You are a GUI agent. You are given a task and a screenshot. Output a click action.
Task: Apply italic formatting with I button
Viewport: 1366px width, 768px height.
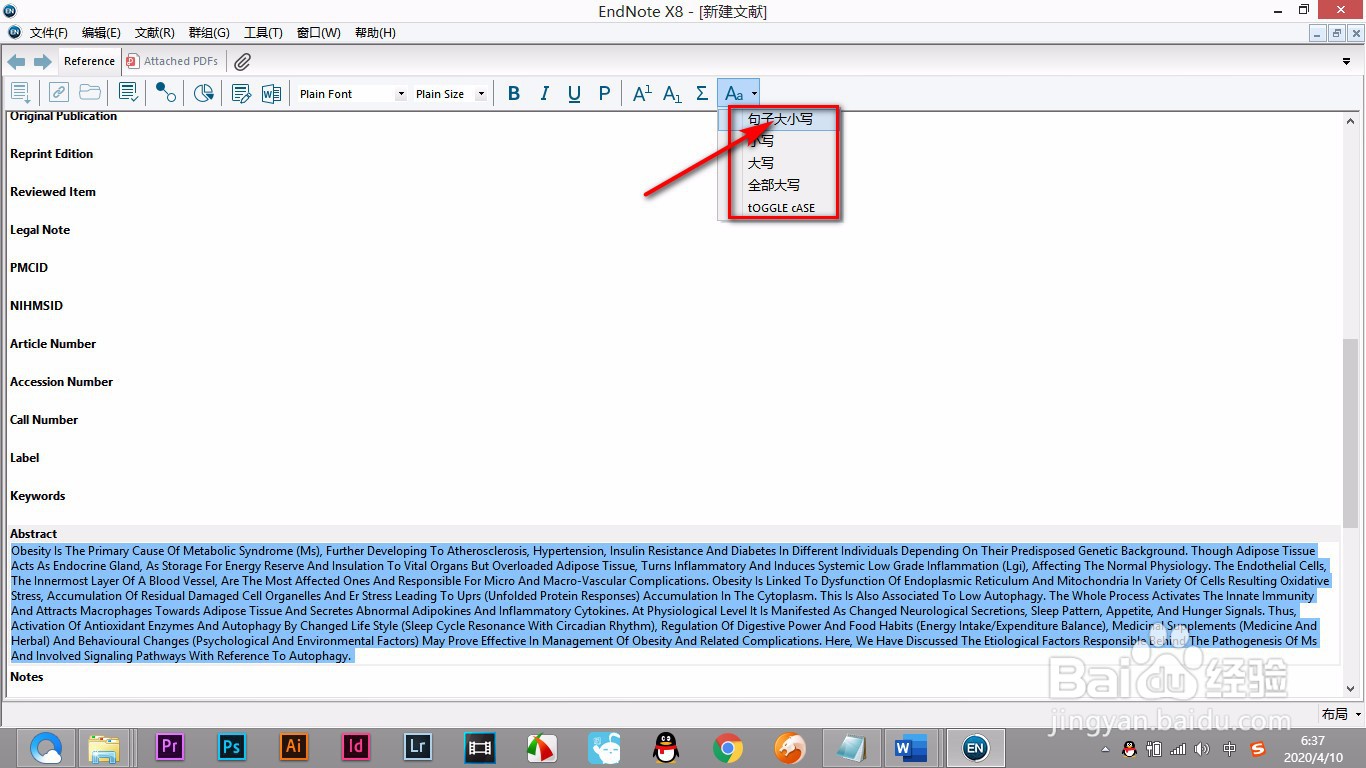pyautogui.click(x=544, y=93)
